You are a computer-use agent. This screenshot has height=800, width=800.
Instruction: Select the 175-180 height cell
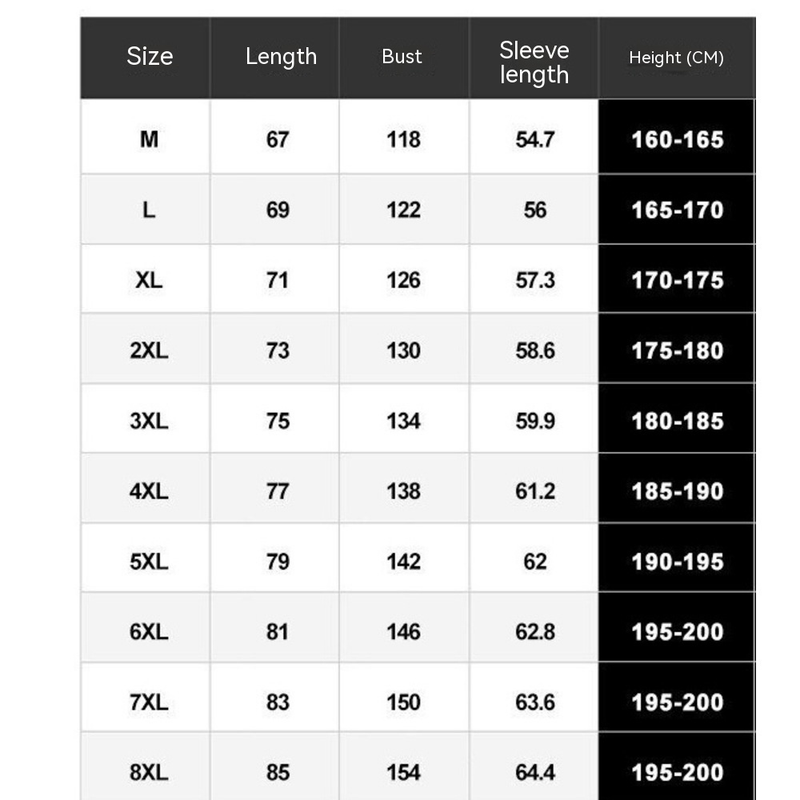[x=677, y=351]
